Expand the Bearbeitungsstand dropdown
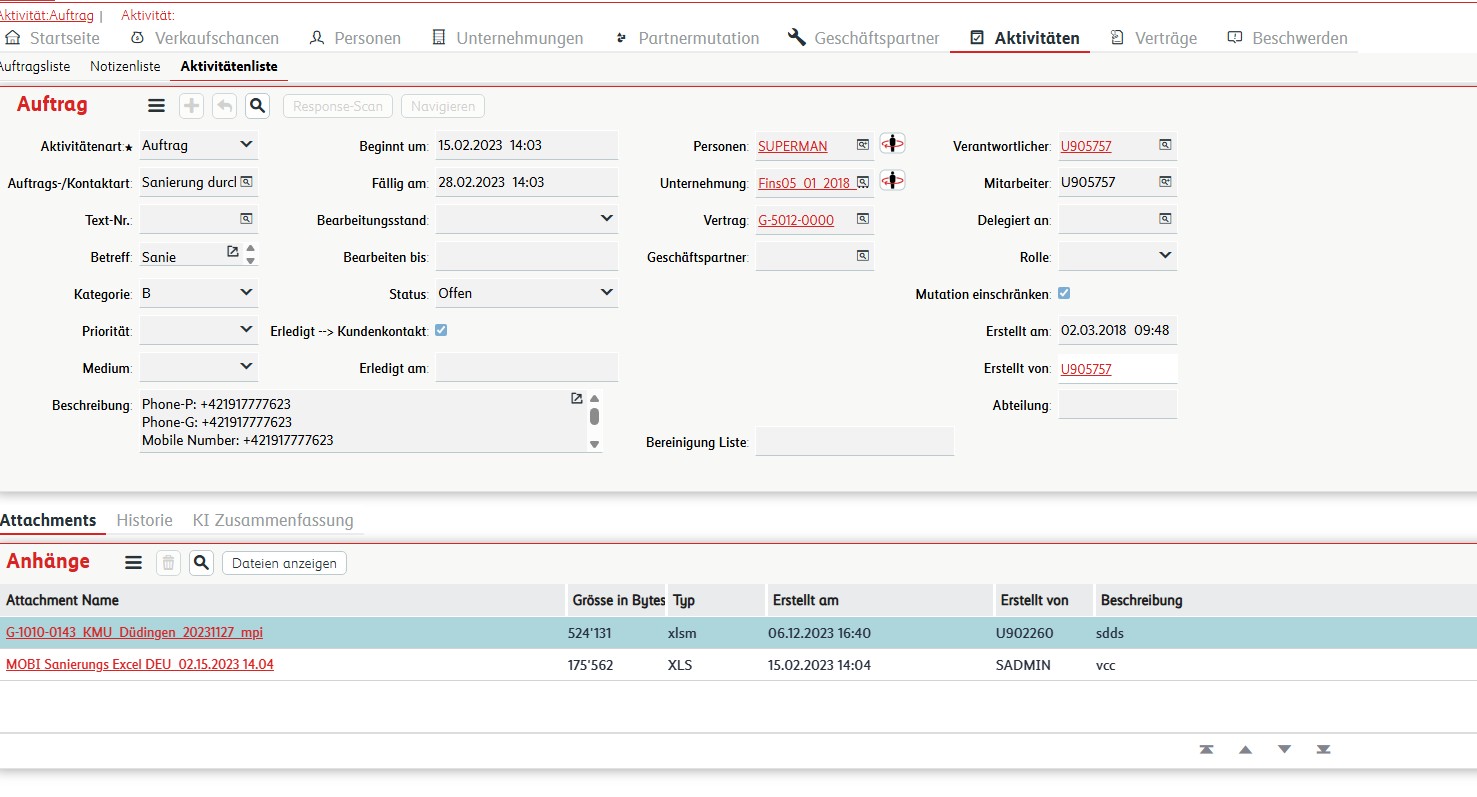Viewport: 1477px width, 797px height. point(606,218)
